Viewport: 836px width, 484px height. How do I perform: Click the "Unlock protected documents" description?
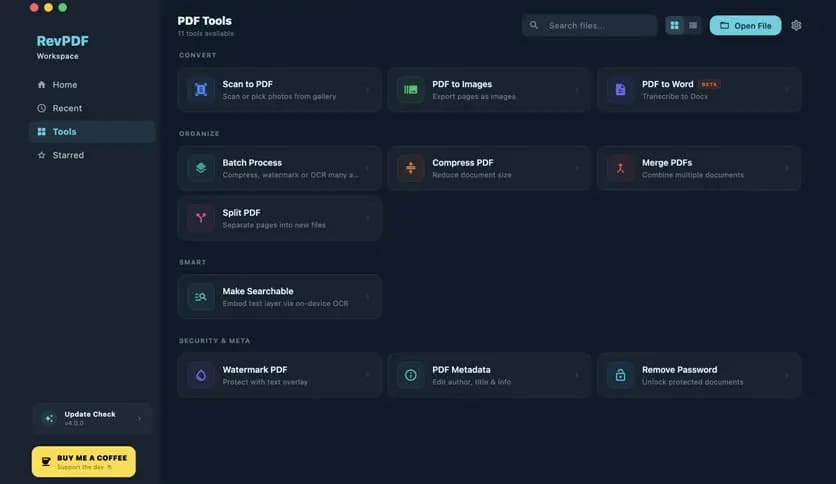[x=693, y=382]
